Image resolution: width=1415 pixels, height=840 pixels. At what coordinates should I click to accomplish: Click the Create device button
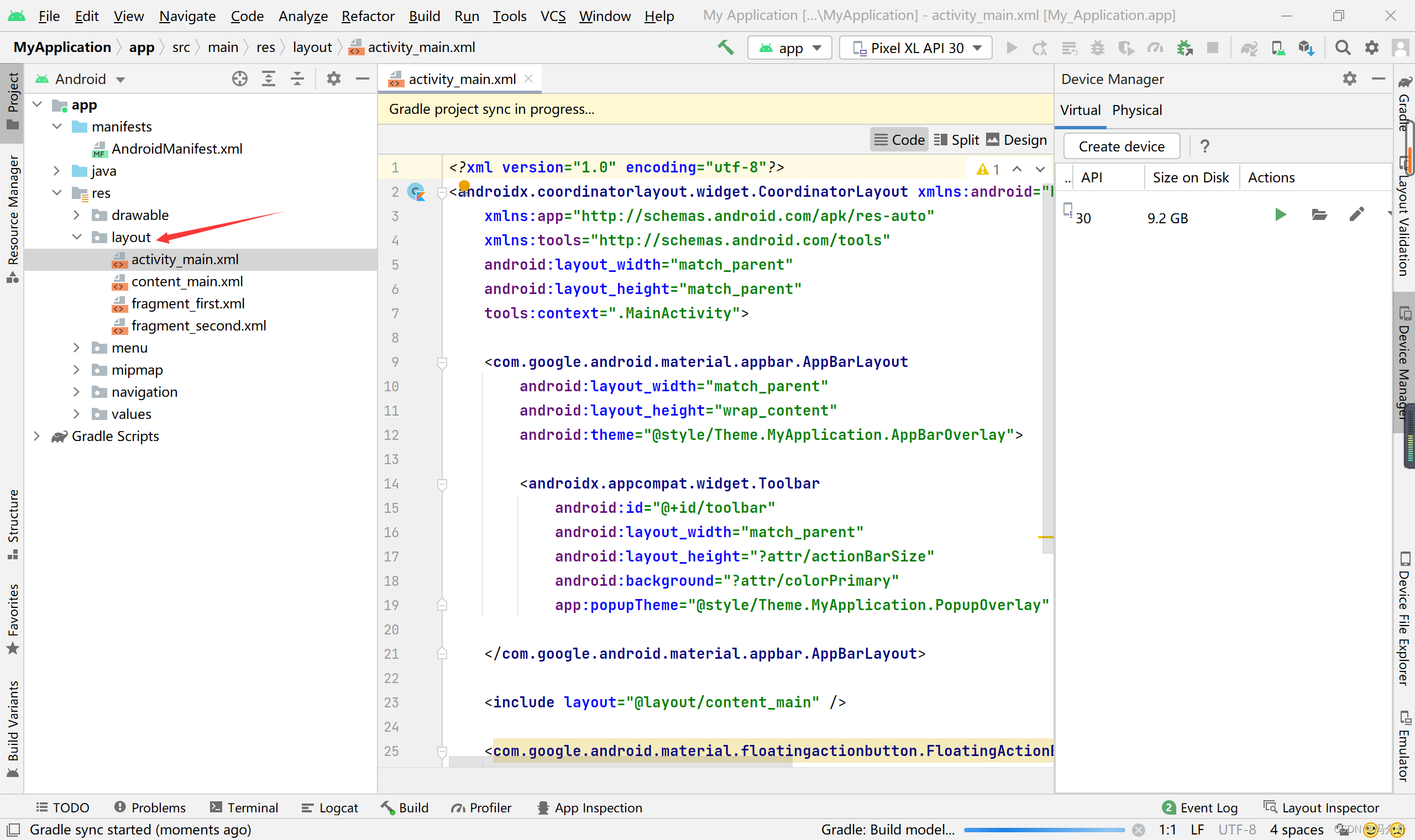(x=1121, y=146)
